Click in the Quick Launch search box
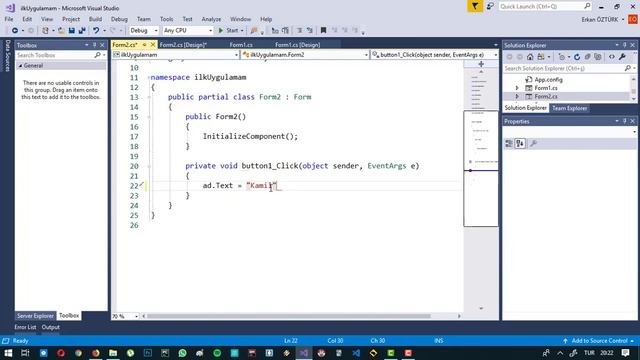Screen dimensions: 640x360 pos(545,7)
